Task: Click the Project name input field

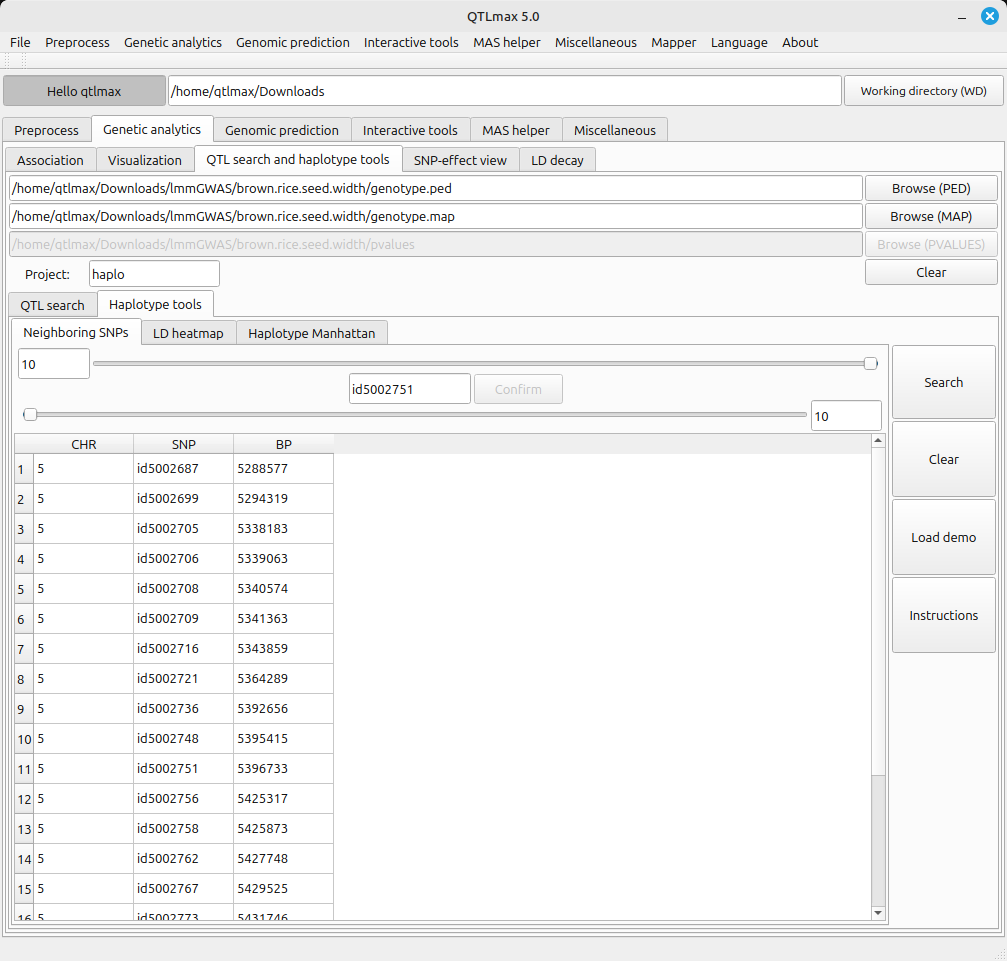Action: tap(153, 274)
